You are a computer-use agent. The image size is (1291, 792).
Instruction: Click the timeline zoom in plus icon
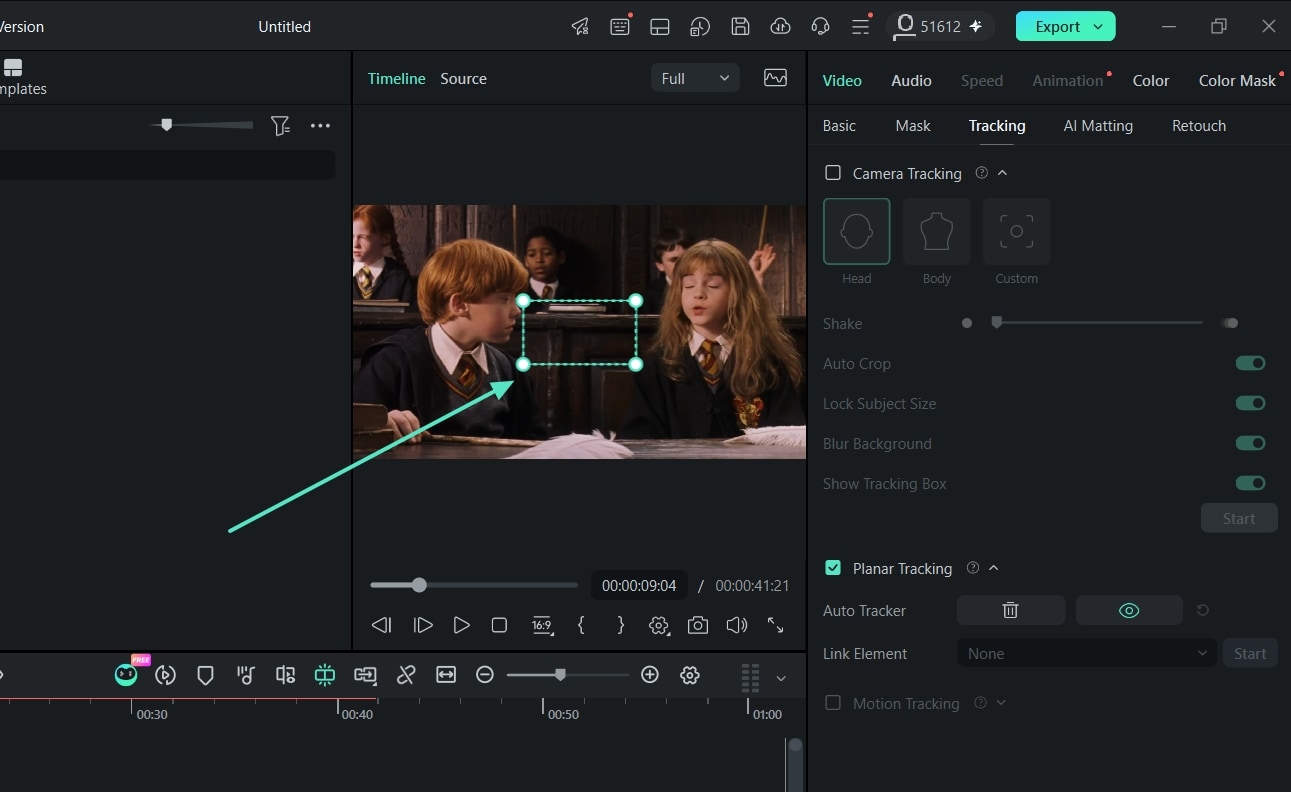click(x=650, y=675)
